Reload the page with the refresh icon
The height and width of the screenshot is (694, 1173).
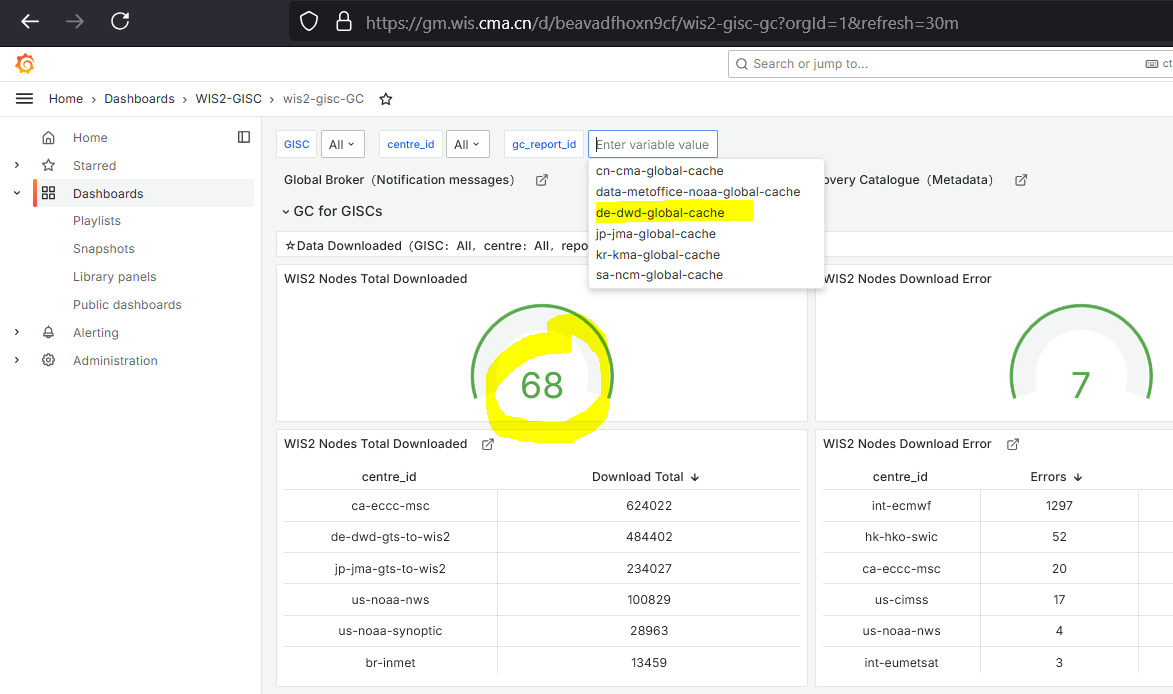tap(120, 21)
